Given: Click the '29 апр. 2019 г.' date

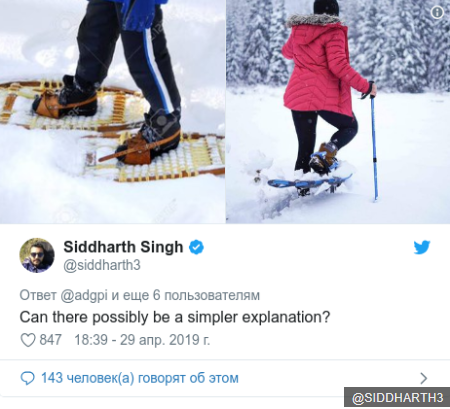Looking at the screenshot, I should pos(165,340).
